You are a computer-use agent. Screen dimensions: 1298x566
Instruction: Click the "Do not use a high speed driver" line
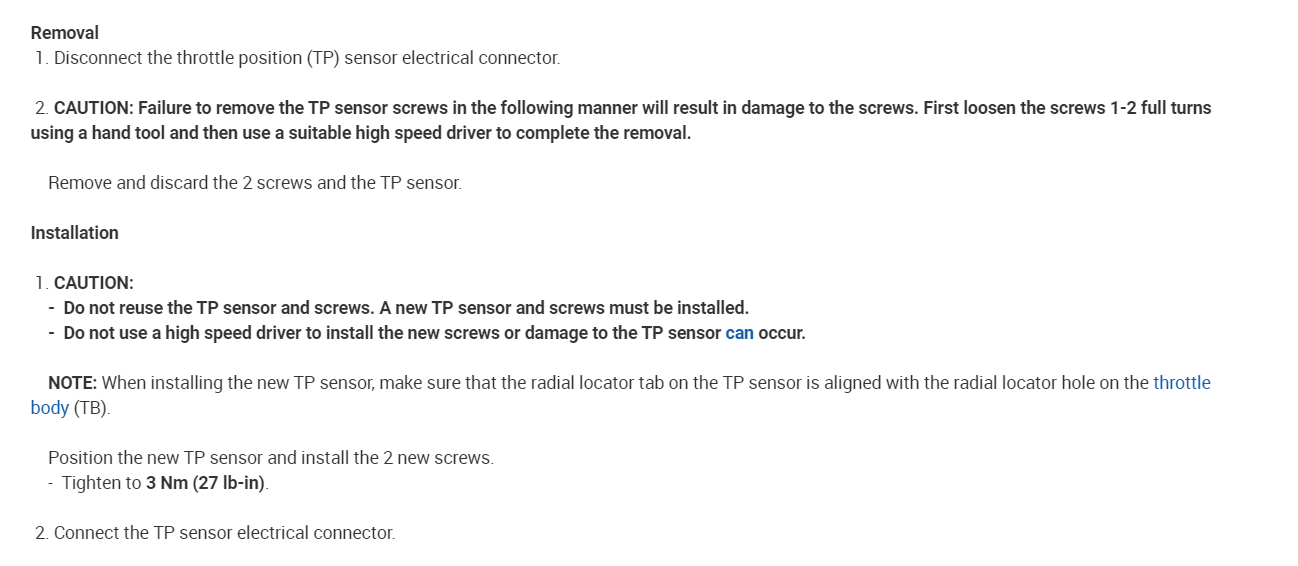coord(390,333)
